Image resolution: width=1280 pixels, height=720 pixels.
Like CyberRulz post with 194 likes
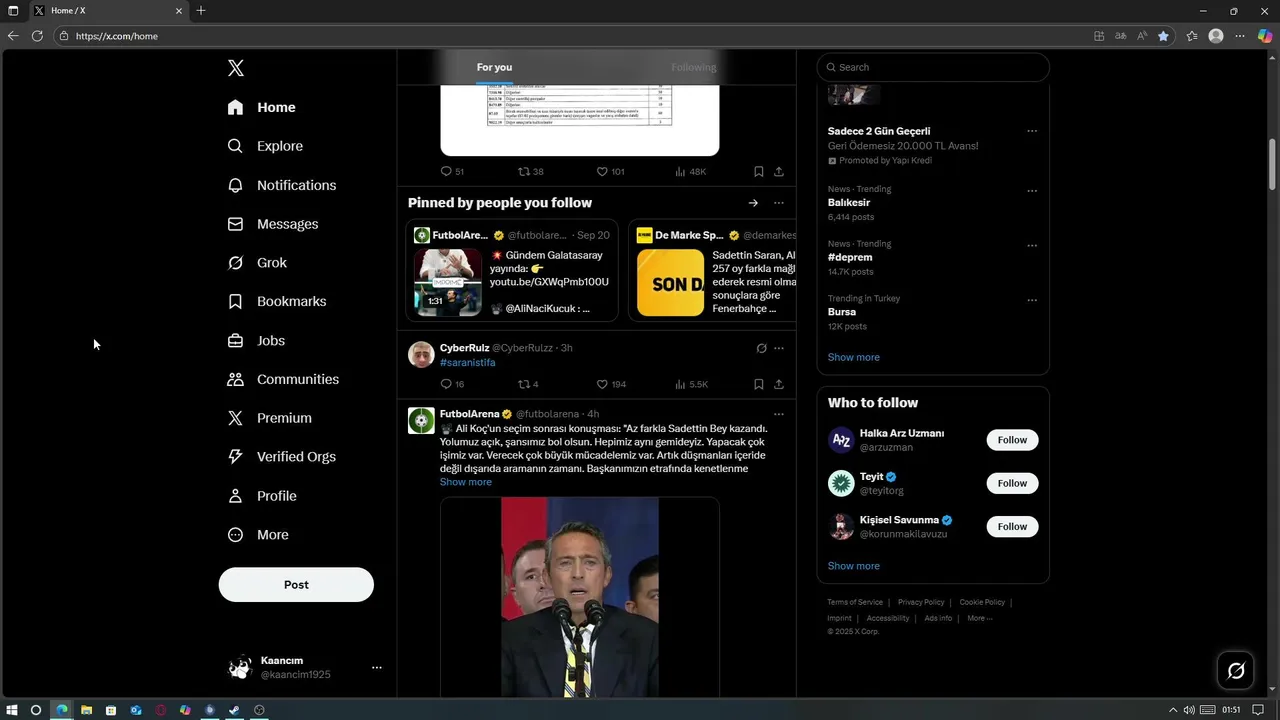tap(611, 384)
